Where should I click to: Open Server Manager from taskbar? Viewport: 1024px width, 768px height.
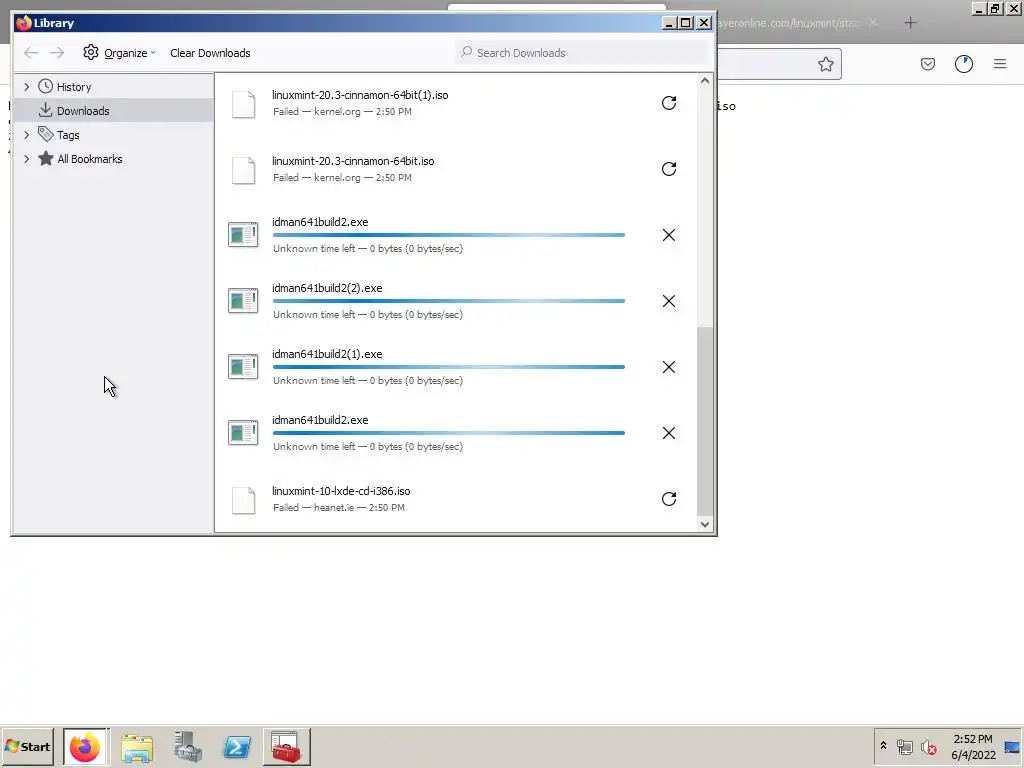coord(187,747)
